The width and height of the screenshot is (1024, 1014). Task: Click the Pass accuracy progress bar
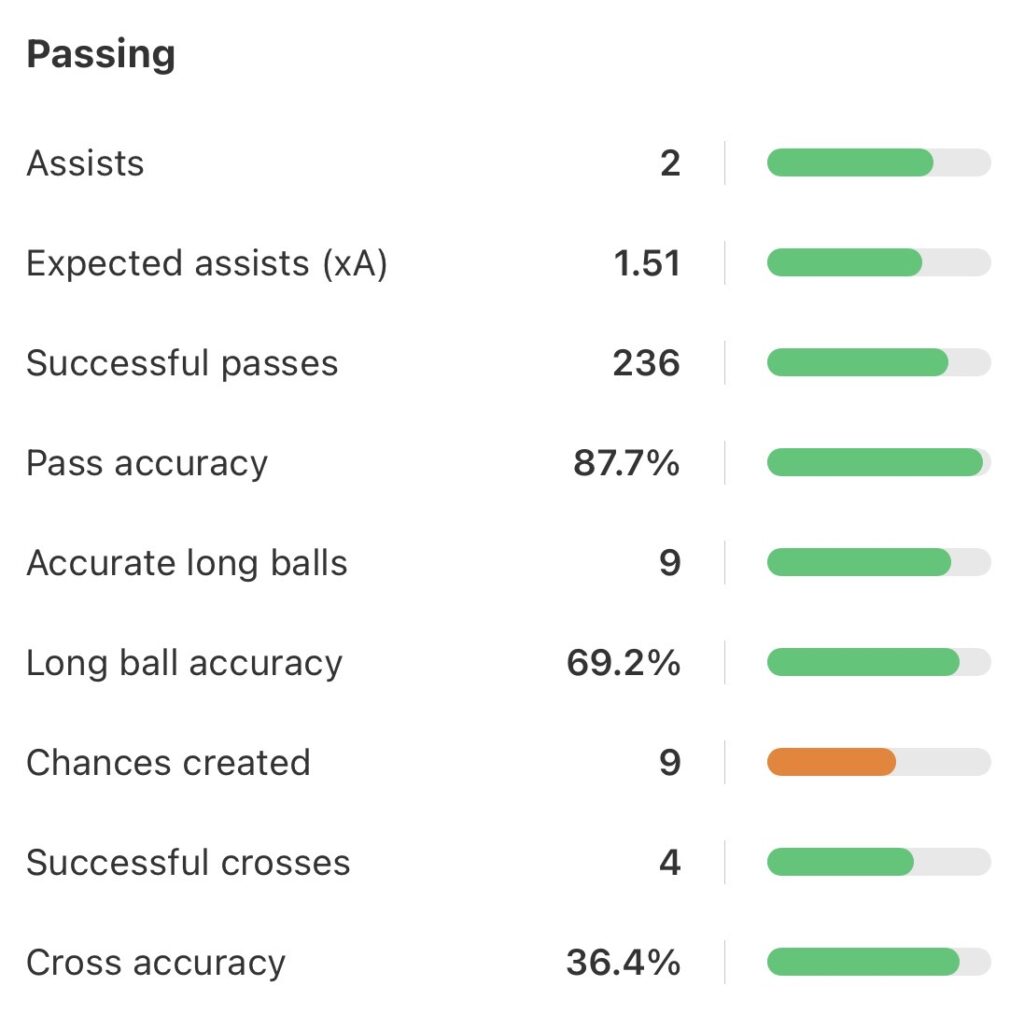pos(878,463)
